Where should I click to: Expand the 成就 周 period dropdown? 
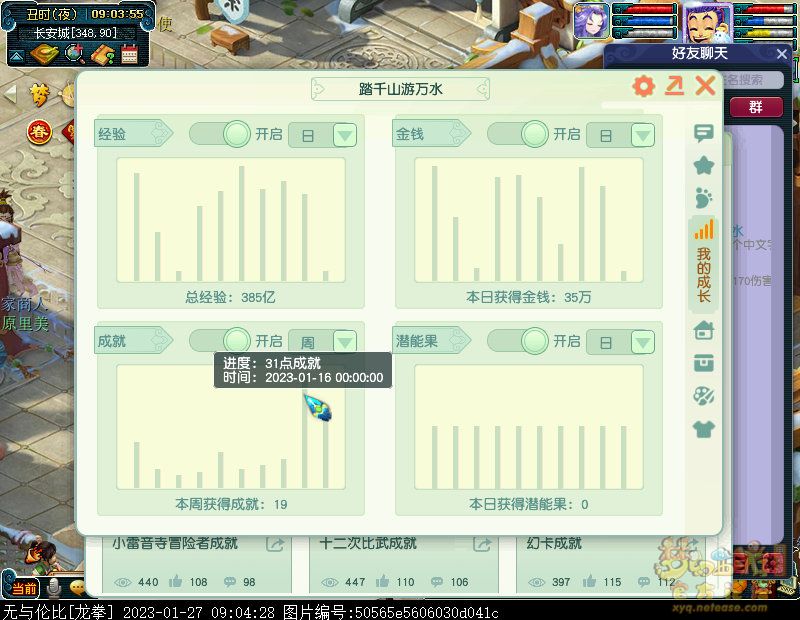tap(345, 341)
